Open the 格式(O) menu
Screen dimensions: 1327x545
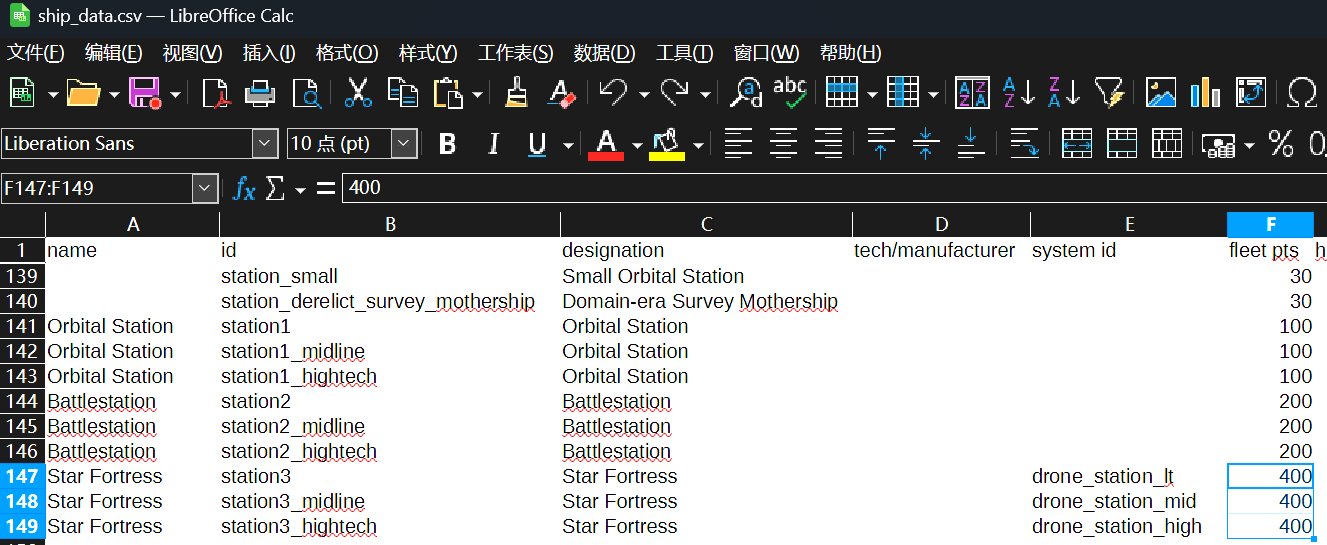pyautogui.click(x=346, y=53)
